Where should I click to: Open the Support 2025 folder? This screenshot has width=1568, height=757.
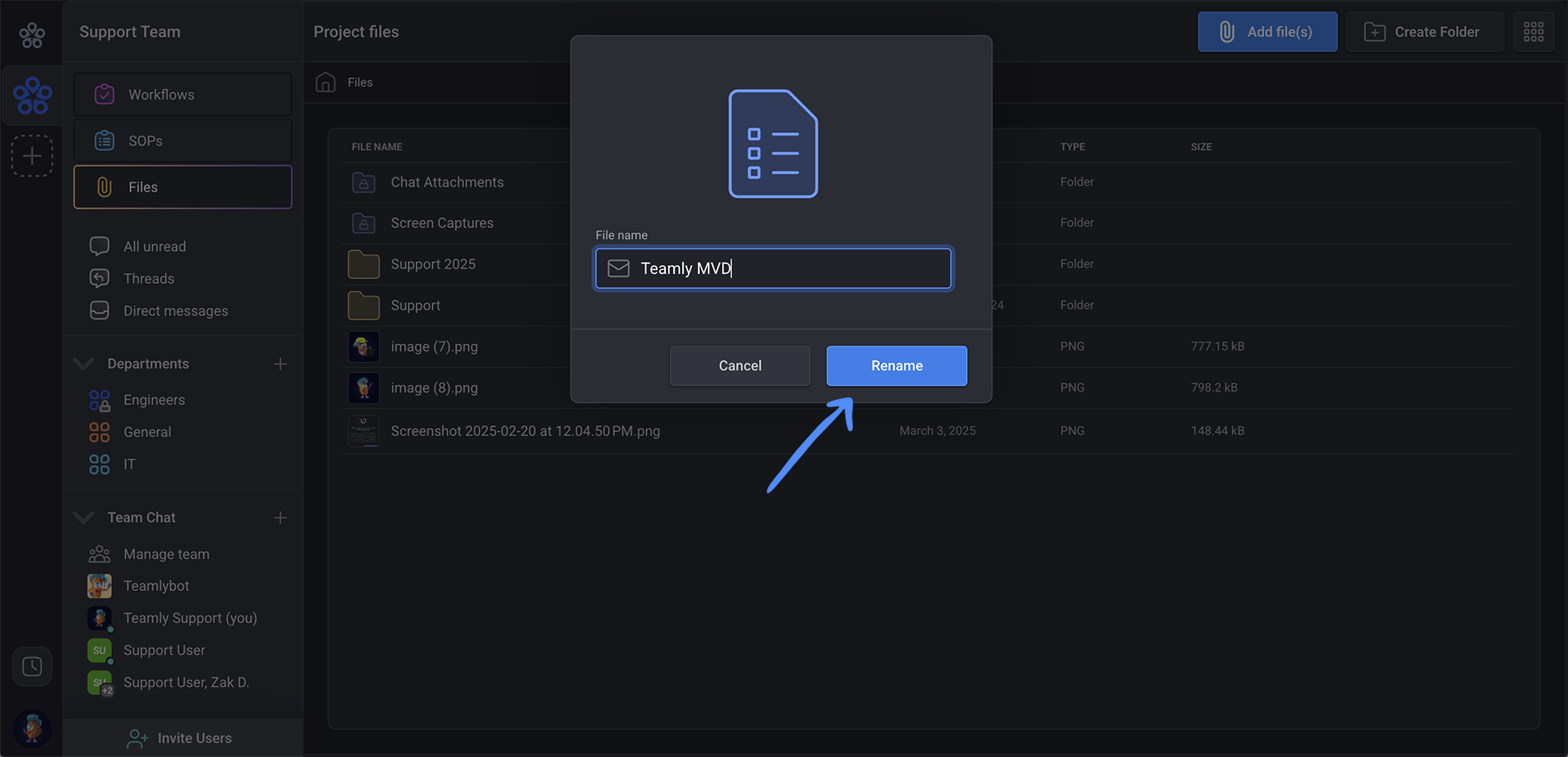[433, 264]
